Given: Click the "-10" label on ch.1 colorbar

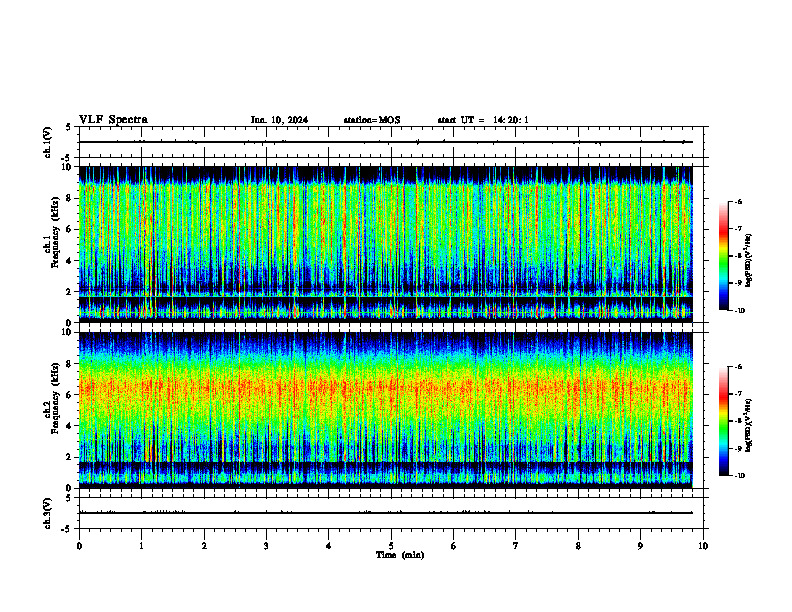Looking at the screenshot, I should point(739,311).
